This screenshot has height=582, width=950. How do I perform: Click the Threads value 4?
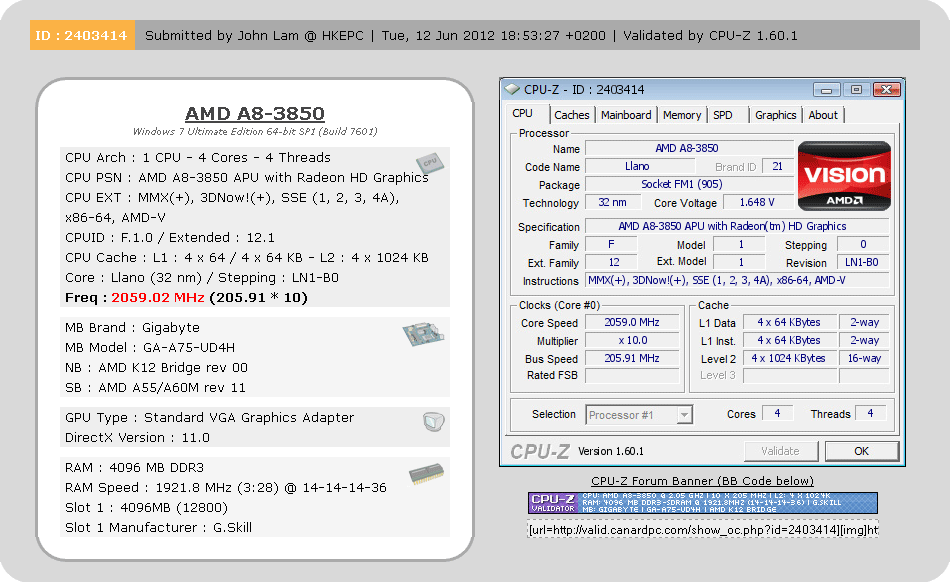[870, 414]
